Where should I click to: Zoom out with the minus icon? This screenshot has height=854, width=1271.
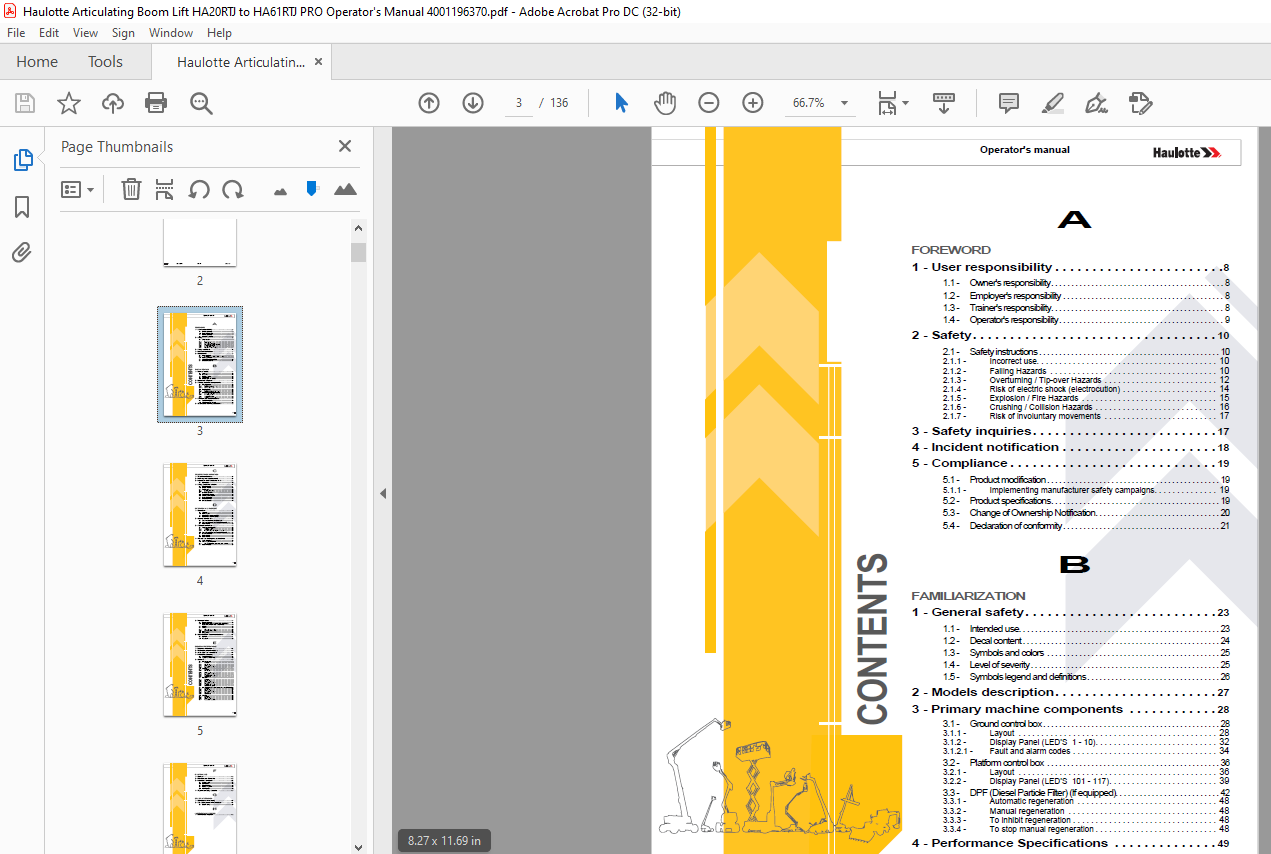(x=709, y=103)
